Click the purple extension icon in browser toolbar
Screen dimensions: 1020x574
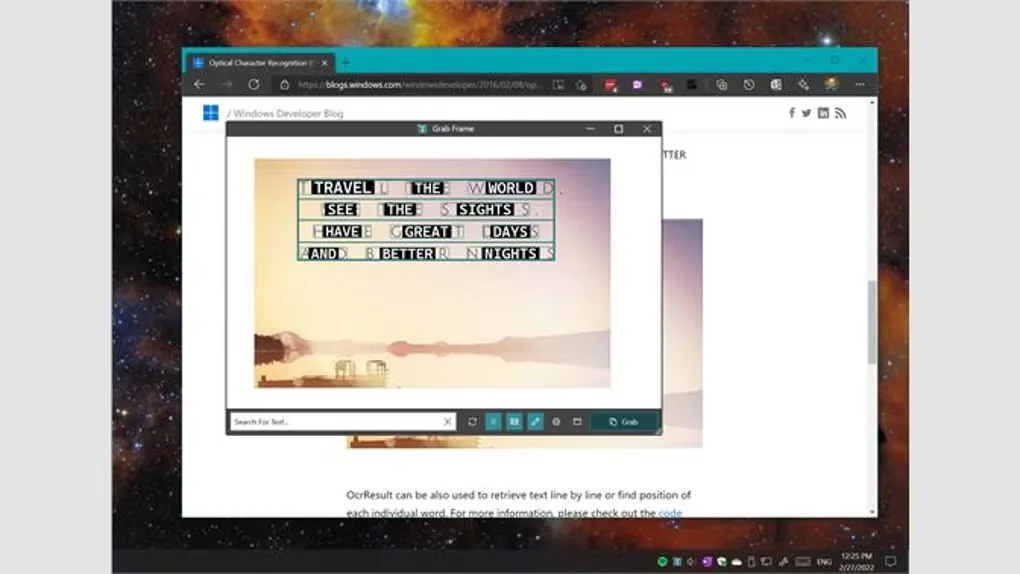[x=638, y=85]
